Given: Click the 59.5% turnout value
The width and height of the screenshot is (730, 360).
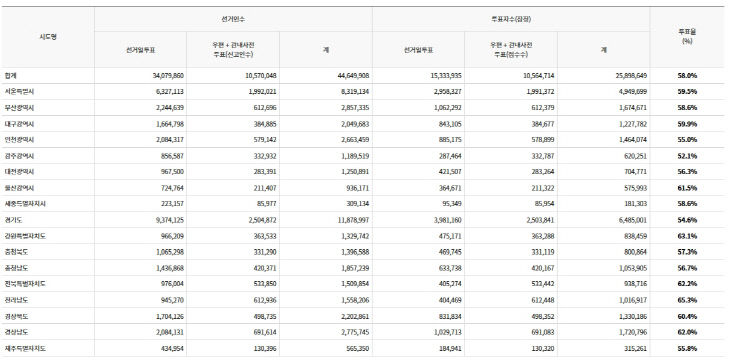Looking at the screenshot, I should tap(687, 92).
